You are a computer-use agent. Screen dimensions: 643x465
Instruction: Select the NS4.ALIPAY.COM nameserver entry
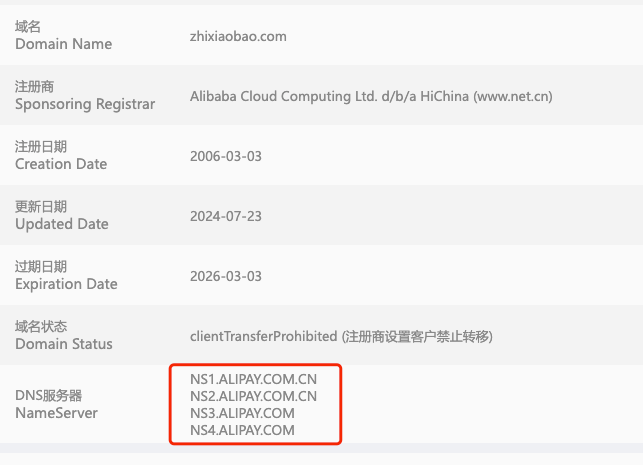(242, 430)
